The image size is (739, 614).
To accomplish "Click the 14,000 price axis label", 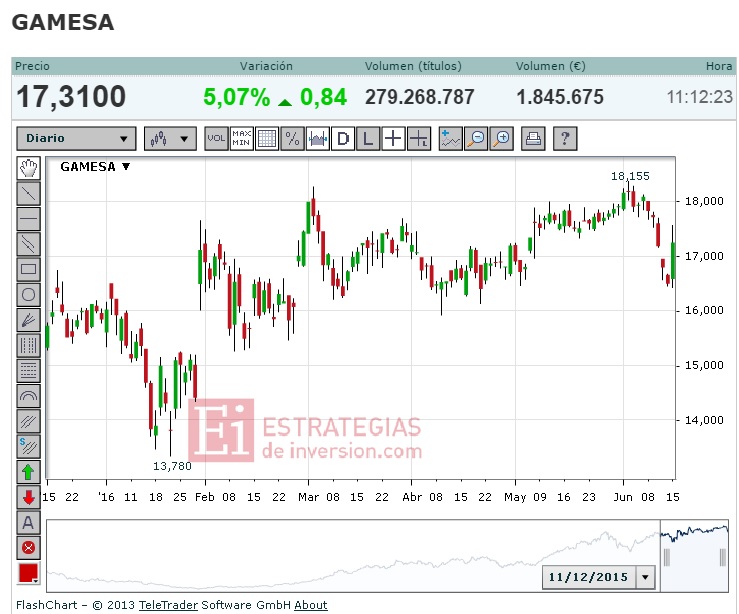I will coord(704,420).
